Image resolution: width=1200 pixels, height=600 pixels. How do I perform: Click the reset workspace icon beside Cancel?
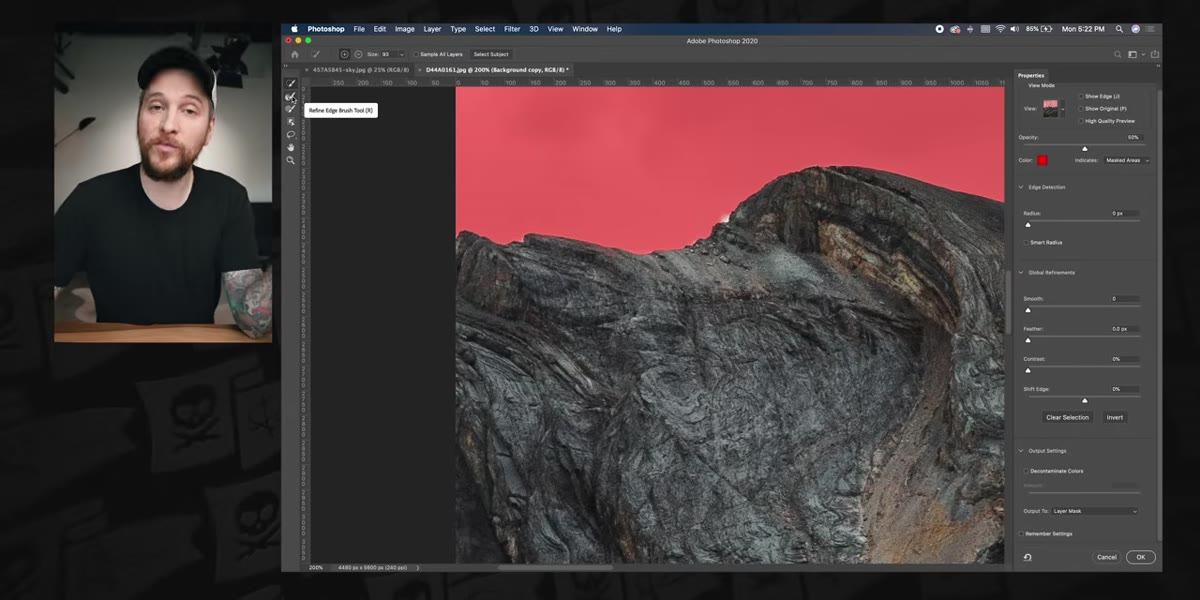[1027, 557]
